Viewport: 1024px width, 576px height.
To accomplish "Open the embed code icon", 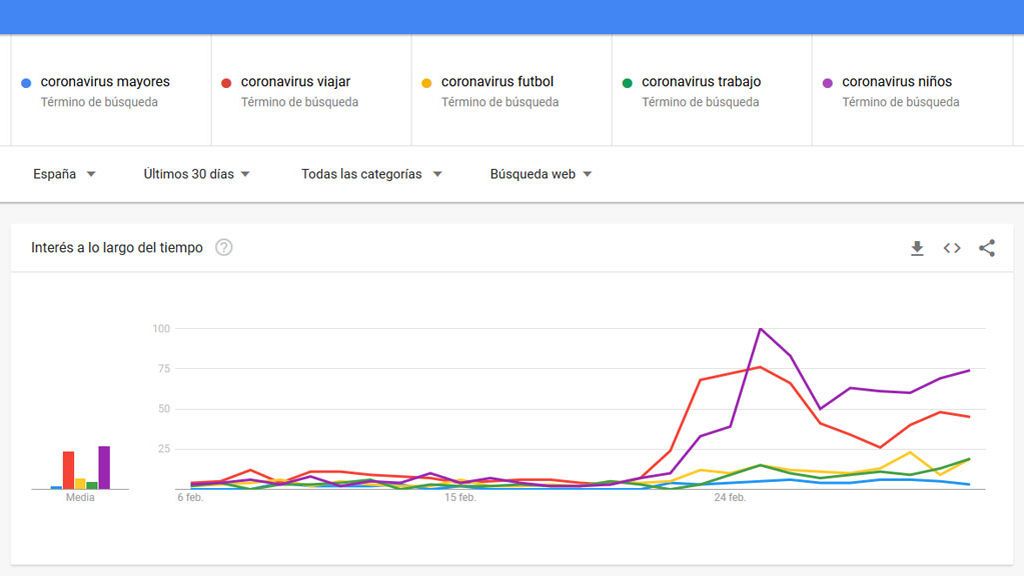I will (952, 248).
